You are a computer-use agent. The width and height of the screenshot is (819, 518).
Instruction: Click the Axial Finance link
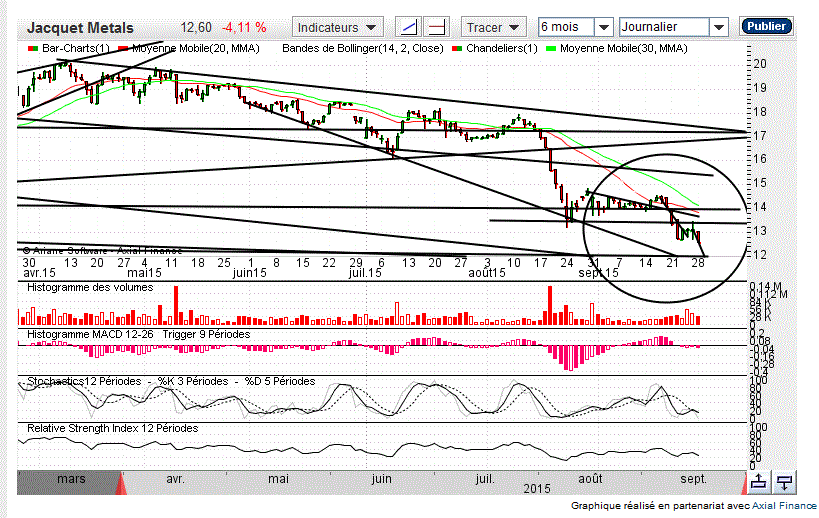click(784, 505)
